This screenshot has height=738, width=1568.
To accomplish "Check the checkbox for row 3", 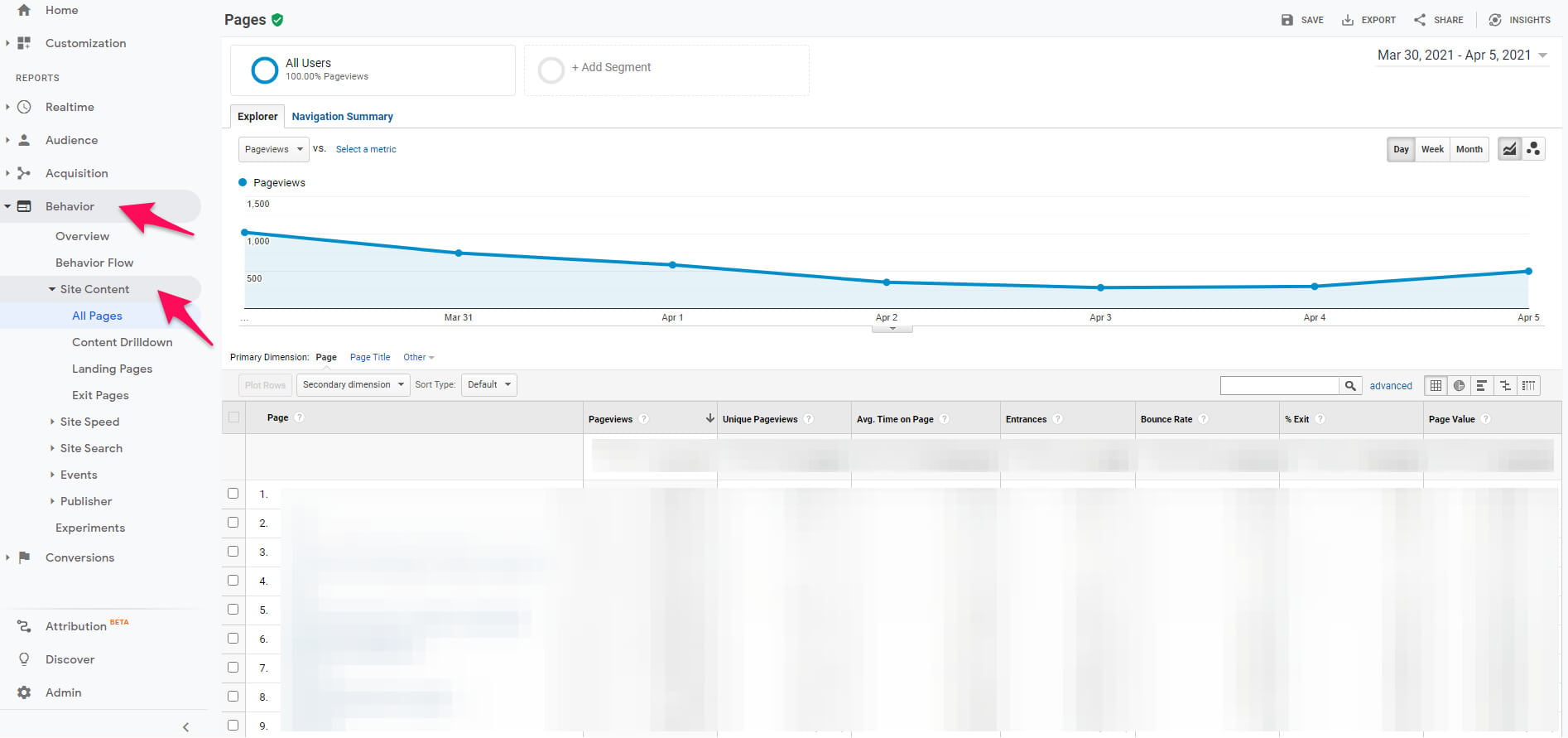I will point(233,552).
